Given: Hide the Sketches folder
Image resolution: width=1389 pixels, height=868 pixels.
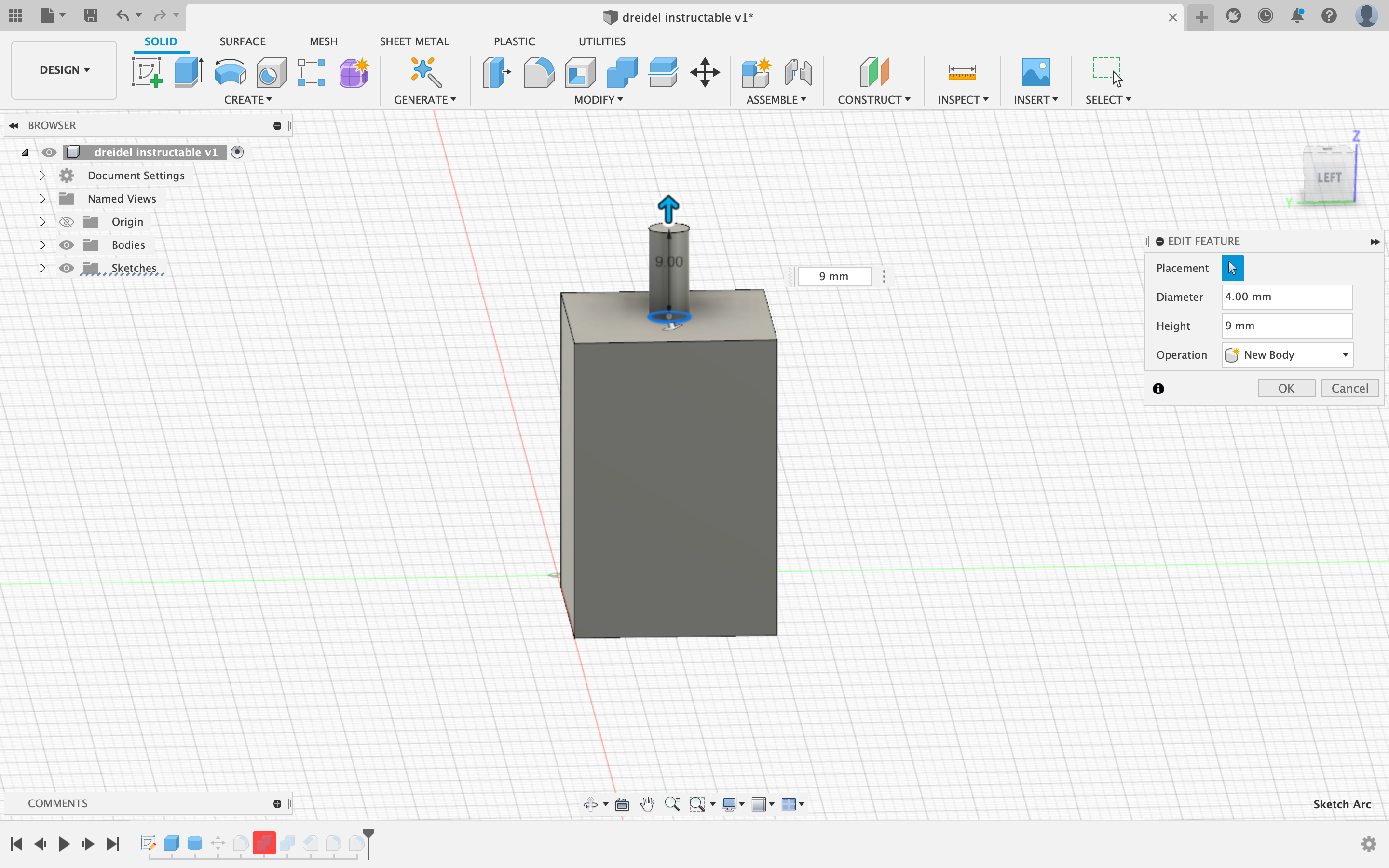Looking at the screenshot, I should (67, 268).
